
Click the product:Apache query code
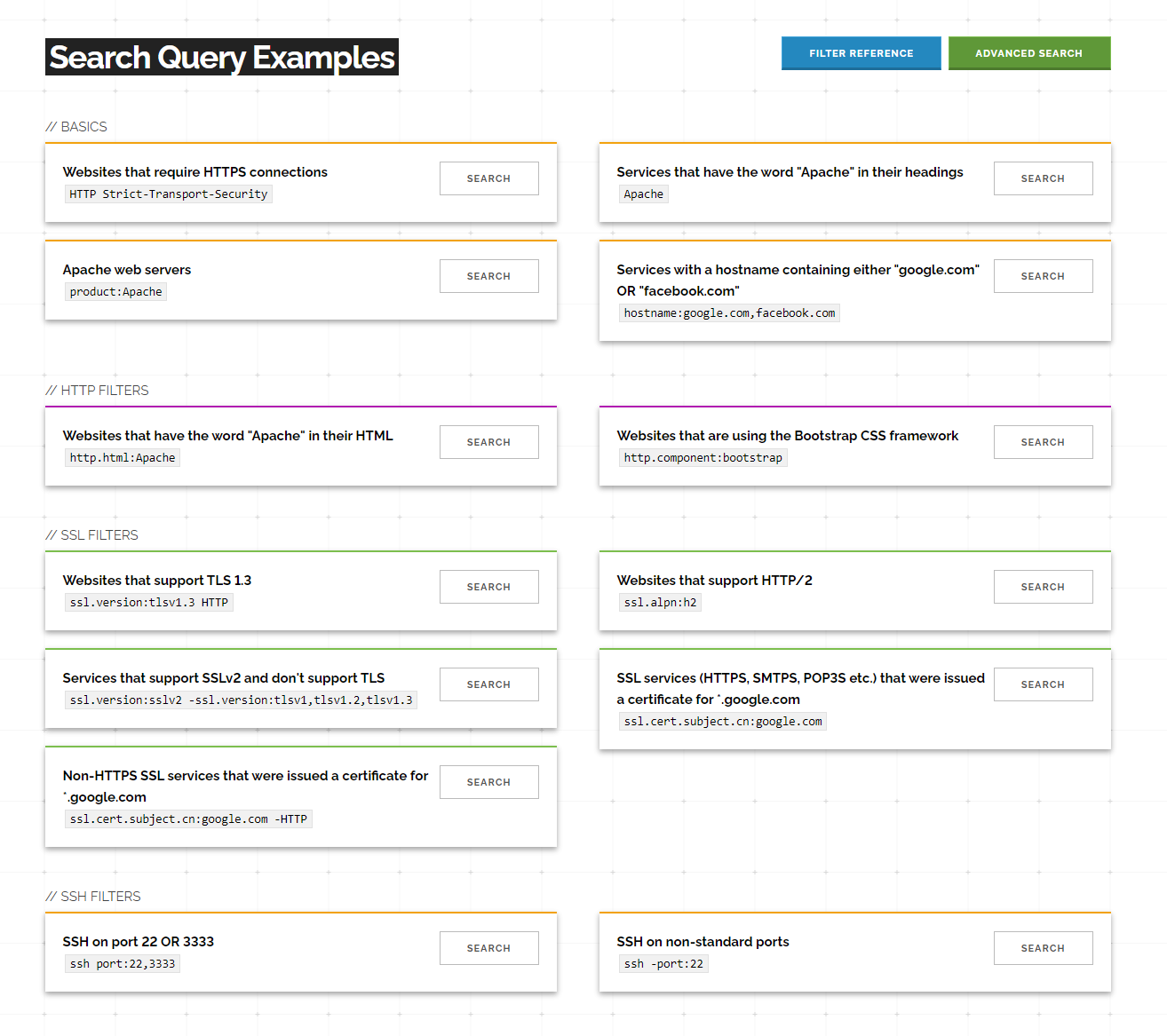(115, 292)
